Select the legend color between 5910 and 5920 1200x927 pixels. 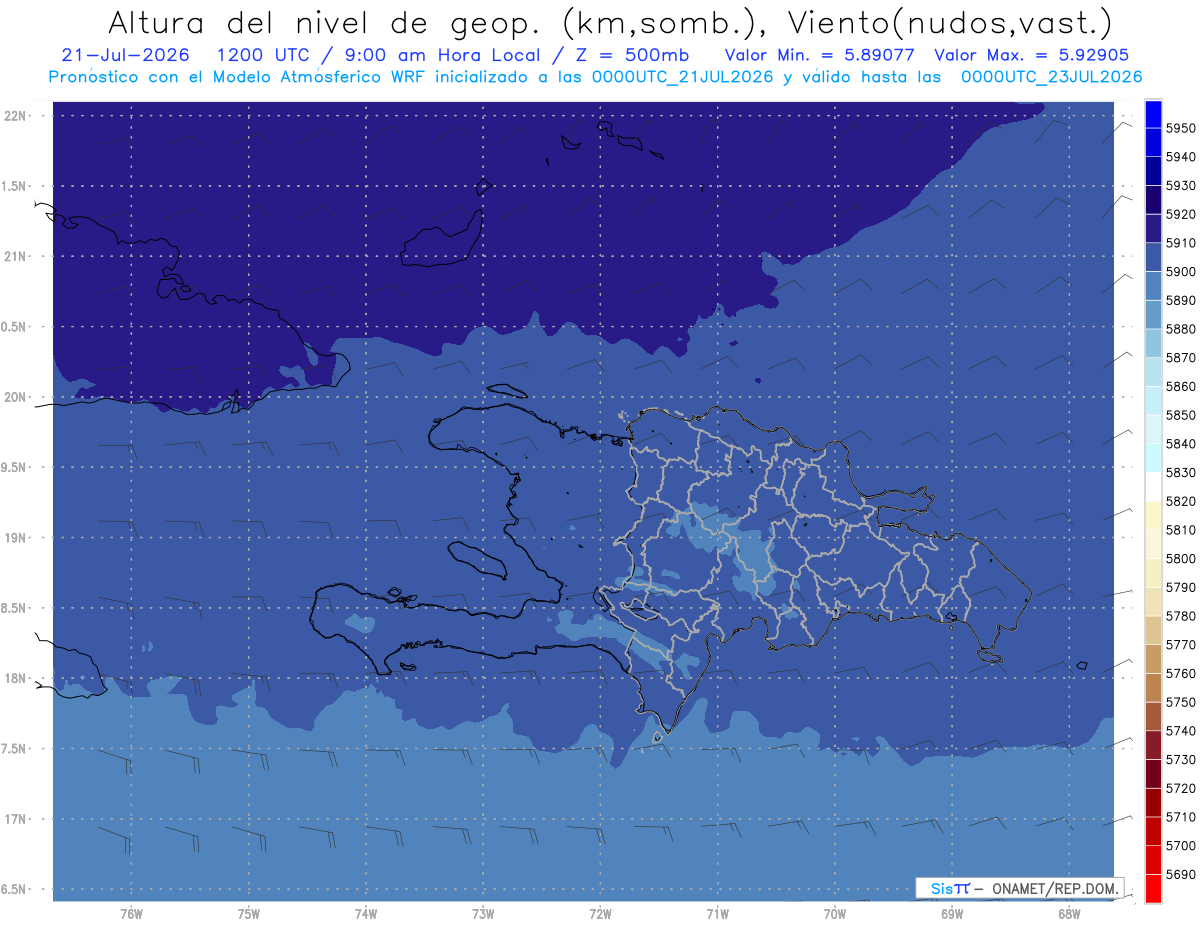coord(1152,229)
